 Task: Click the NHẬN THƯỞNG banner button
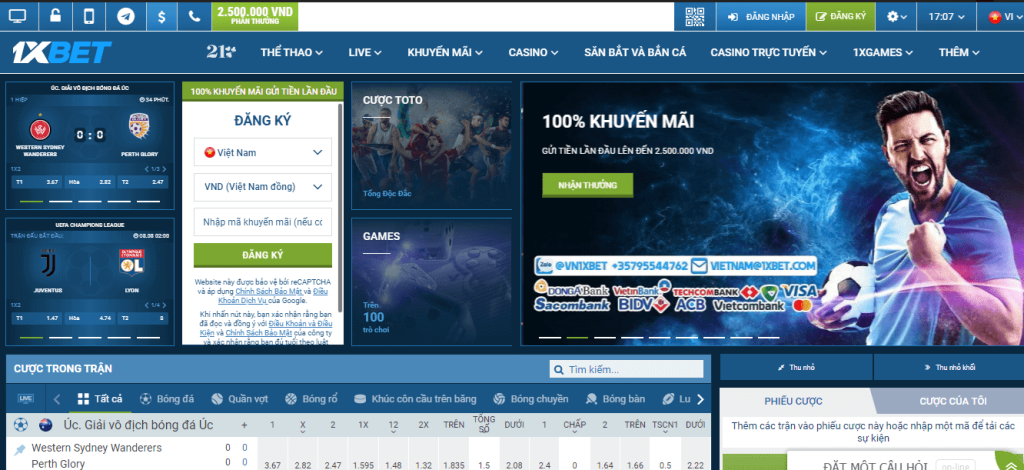(587, 185)
